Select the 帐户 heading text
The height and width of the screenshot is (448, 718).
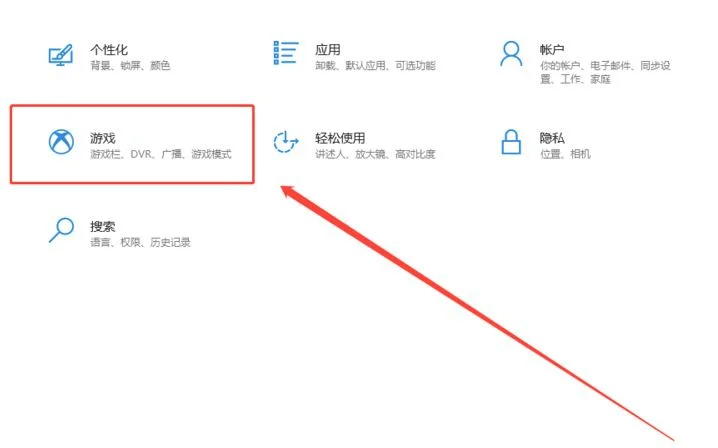tap(552, 49)
